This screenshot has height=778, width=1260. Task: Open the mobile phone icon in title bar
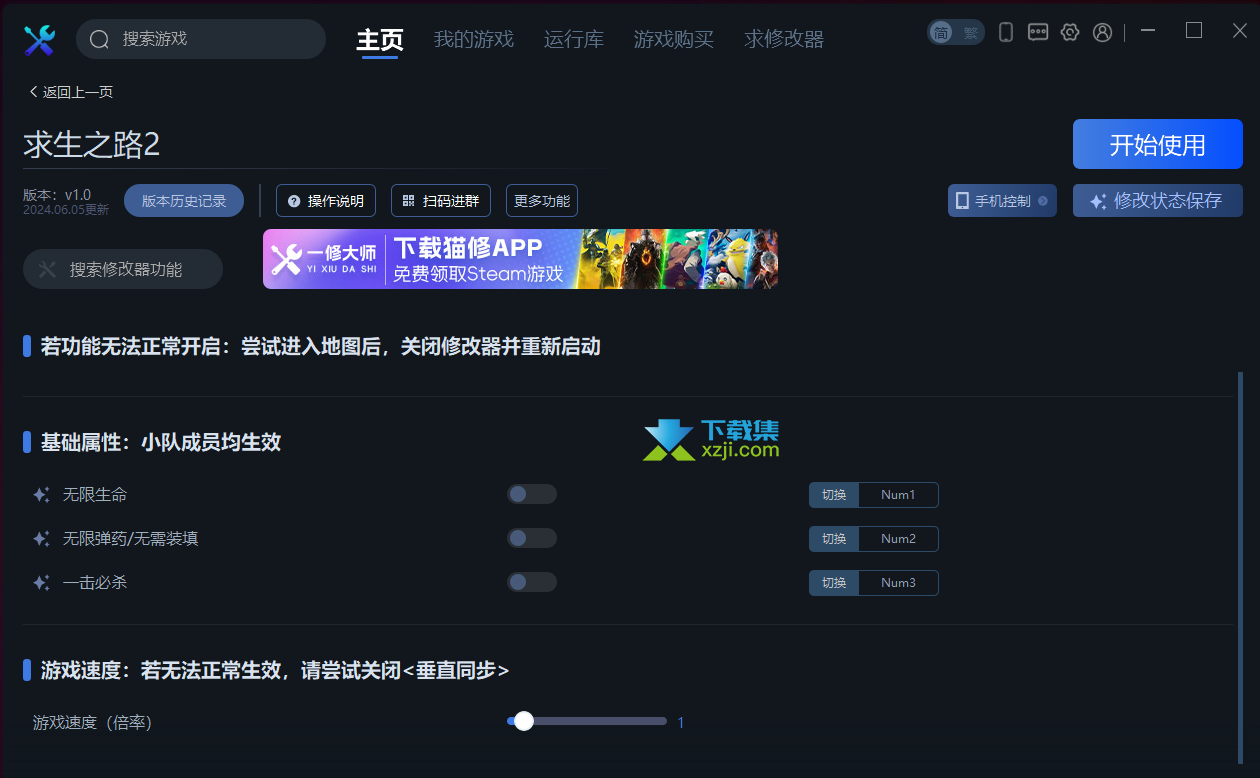pyautogui.click(x=1006, y=32)
